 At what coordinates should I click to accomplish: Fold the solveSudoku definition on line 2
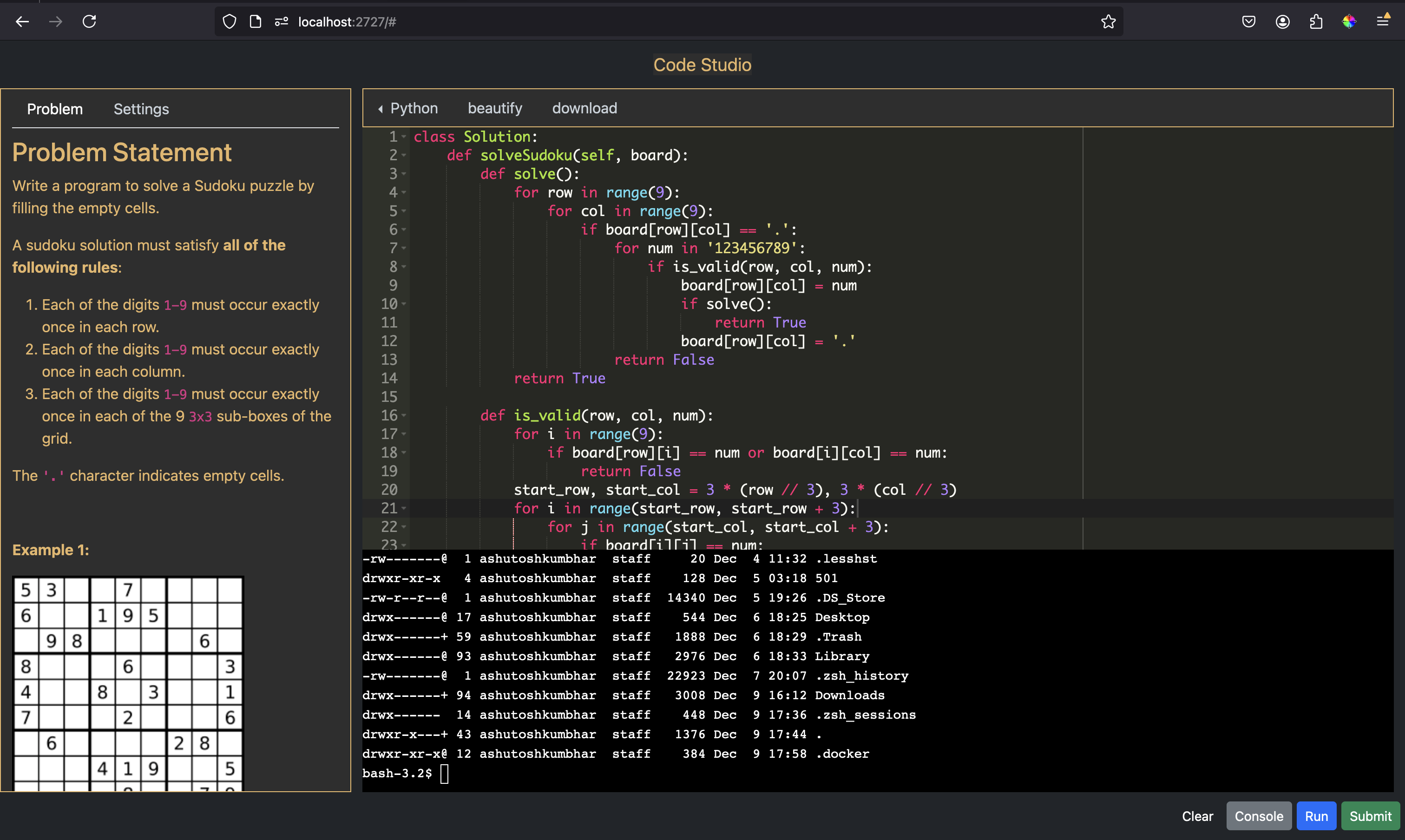[404, 156]
